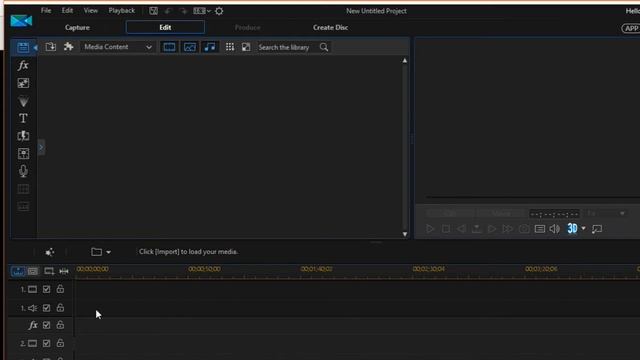This screenshot has height=360, width=640.
Task: Click the preview volume speaker icon
Action: point(555,229)
